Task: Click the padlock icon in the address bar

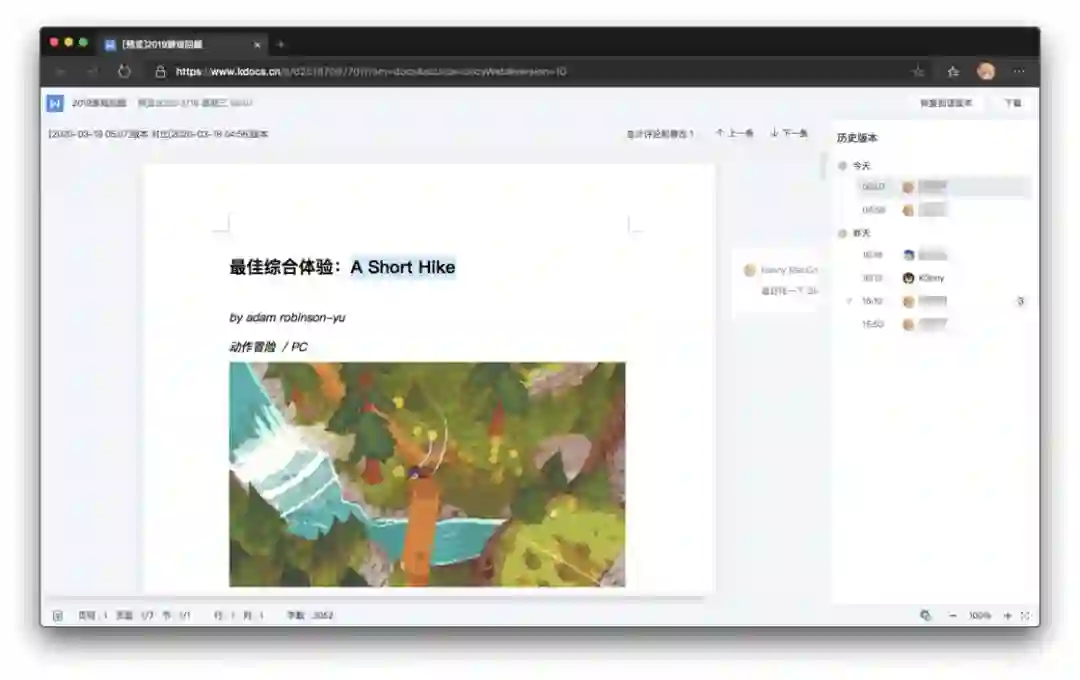Action: pos(160,71)
